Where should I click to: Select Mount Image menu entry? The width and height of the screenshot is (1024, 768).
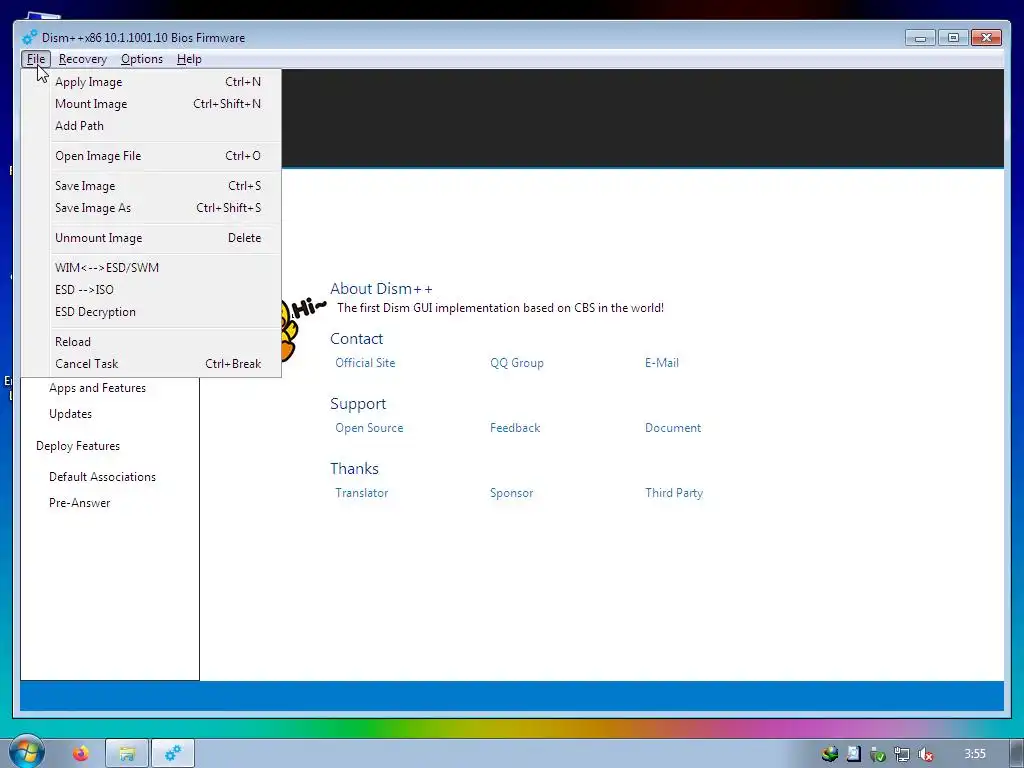point(157,104)
